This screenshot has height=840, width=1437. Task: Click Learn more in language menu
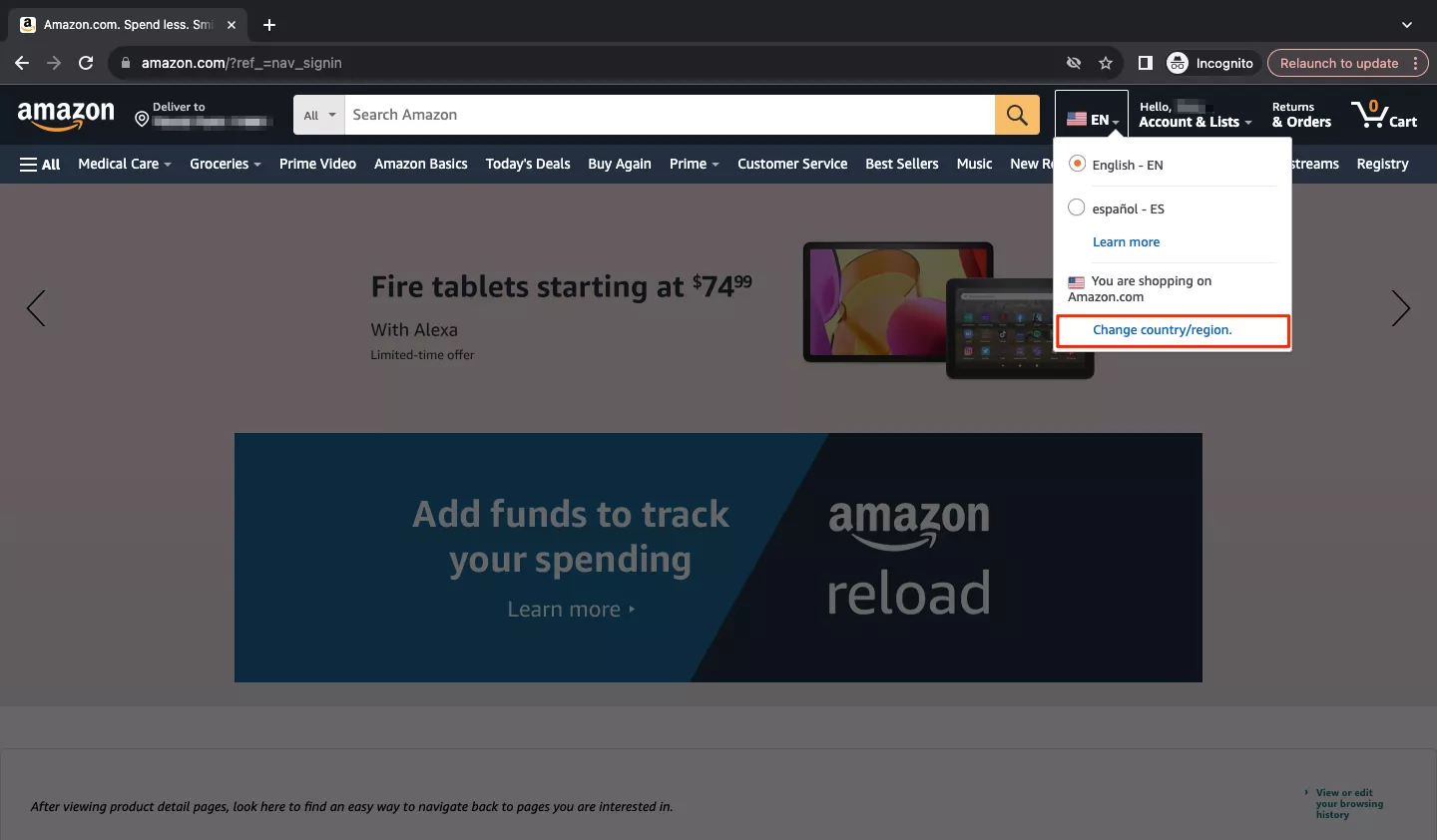[1126, 242]
